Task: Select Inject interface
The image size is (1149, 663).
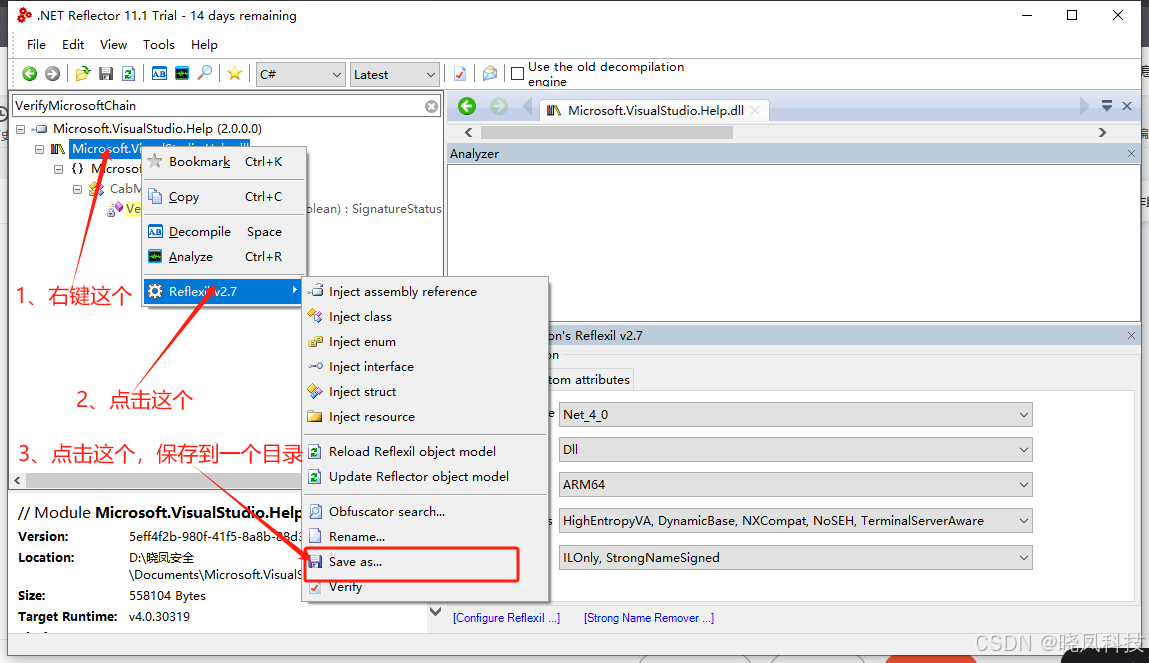Action: [x=425, y=366]
